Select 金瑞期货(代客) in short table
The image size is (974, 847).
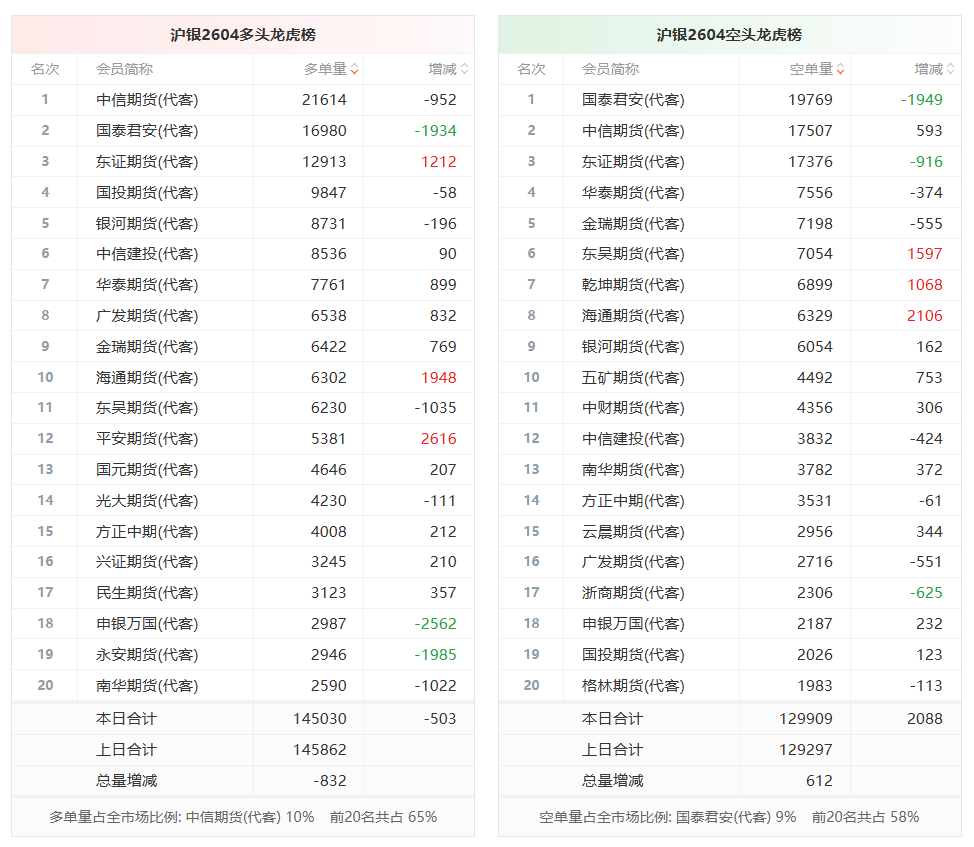[x=634, y=224]
